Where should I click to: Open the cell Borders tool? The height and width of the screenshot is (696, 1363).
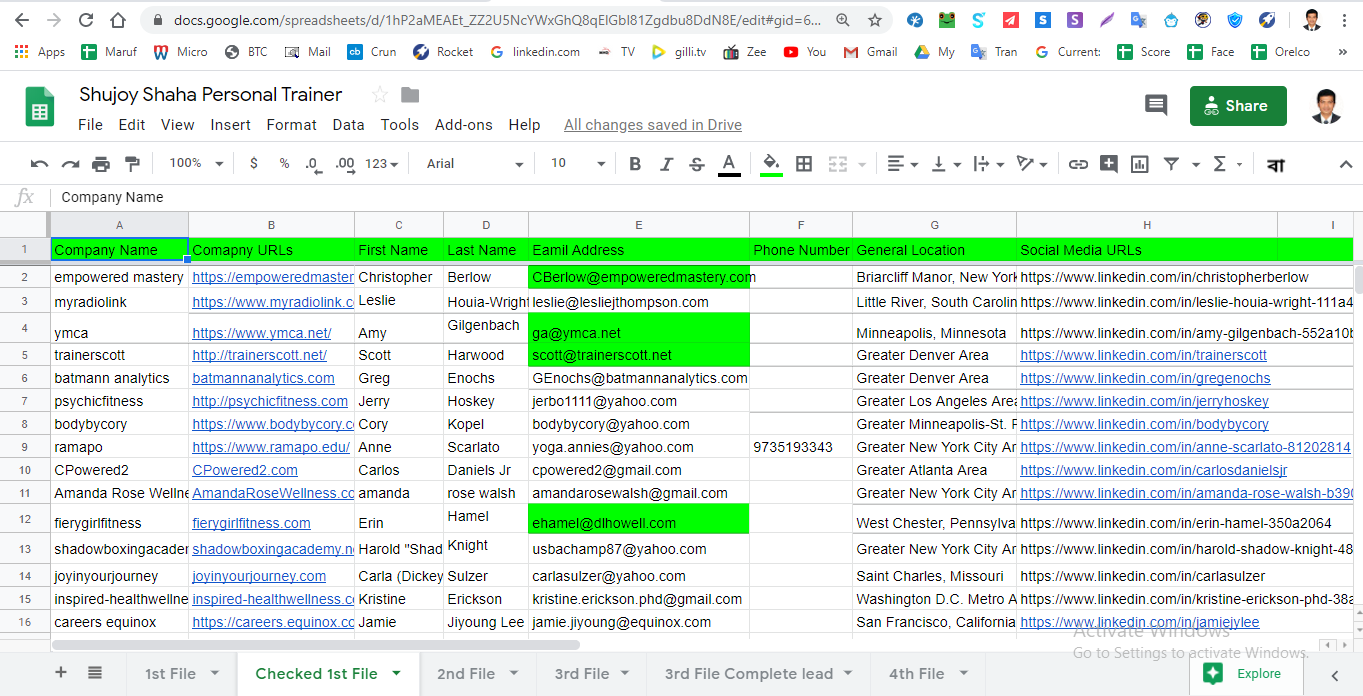pos(803,164)
